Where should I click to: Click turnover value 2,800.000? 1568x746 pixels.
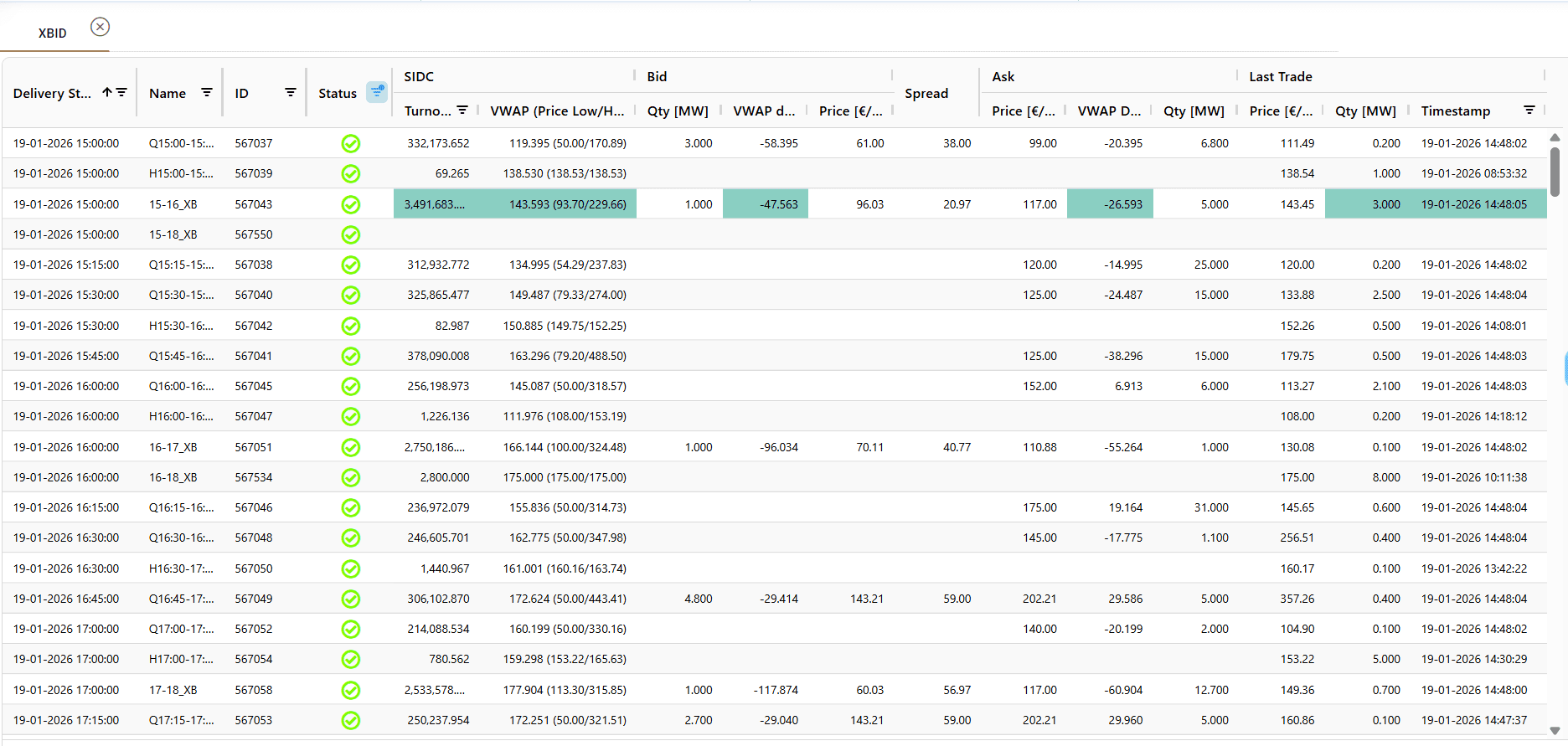(445, 477)
